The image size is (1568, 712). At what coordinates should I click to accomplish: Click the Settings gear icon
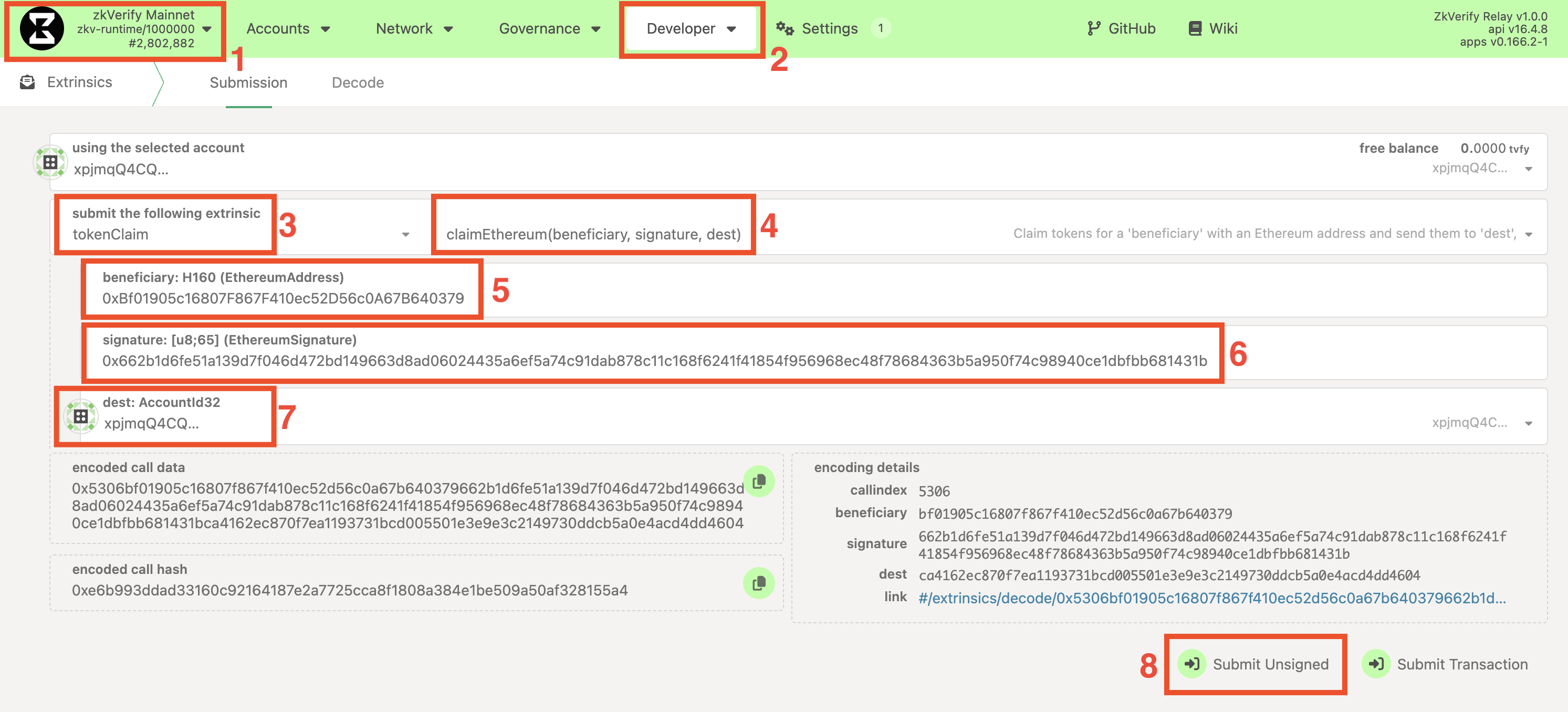[784, 28]
